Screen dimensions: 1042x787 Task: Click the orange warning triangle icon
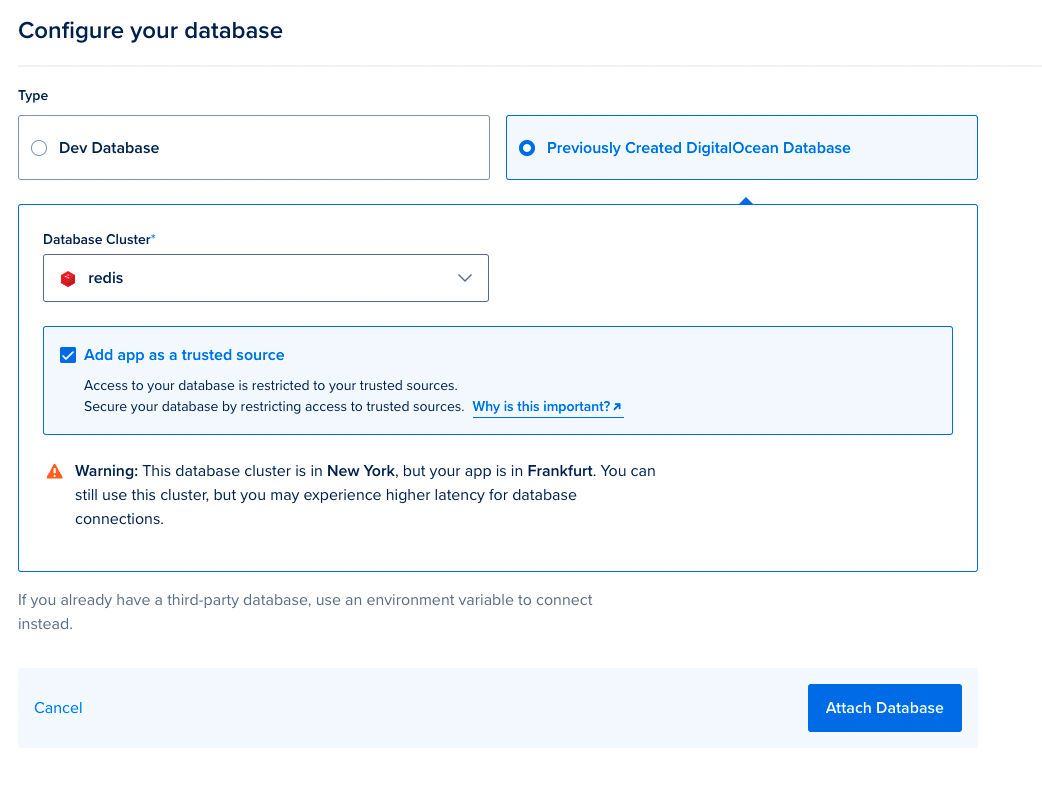pos(54,471)
